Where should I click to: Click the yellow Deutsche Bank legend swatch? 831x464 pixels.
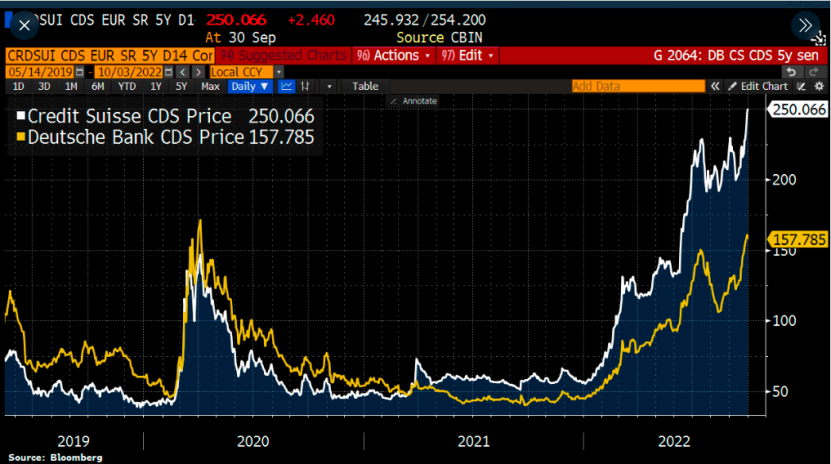click(21, 137)
